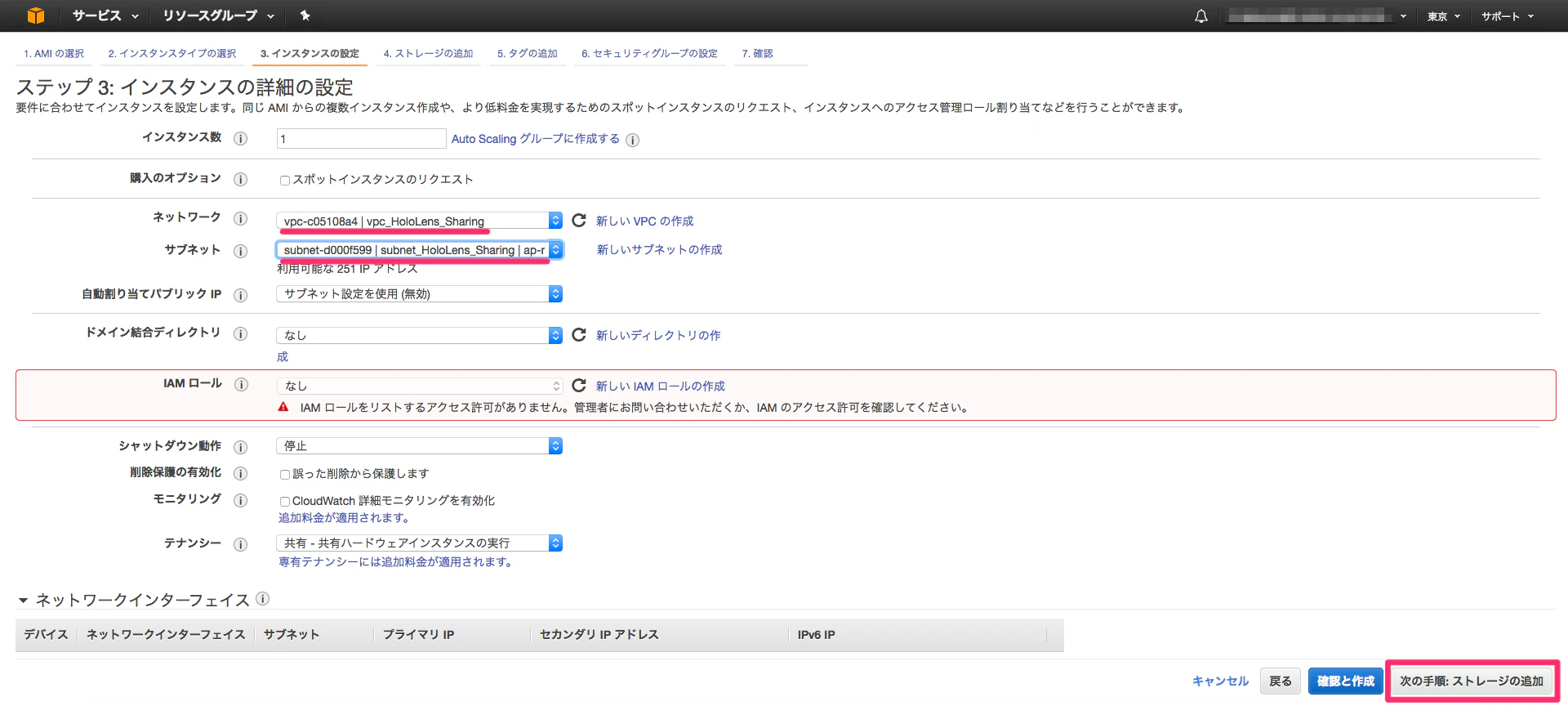Image resolution: width=1568 pixels, height=706 pixels.
Task: Open the テナンシー dropdown
Action: click(420, 543)
